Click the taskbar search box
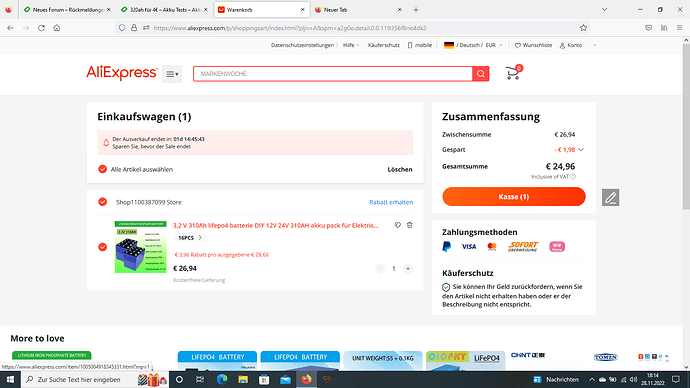Image resolution: width=690 pixels, height=388 pixels. pyautogui.click(x=95, y=379)
